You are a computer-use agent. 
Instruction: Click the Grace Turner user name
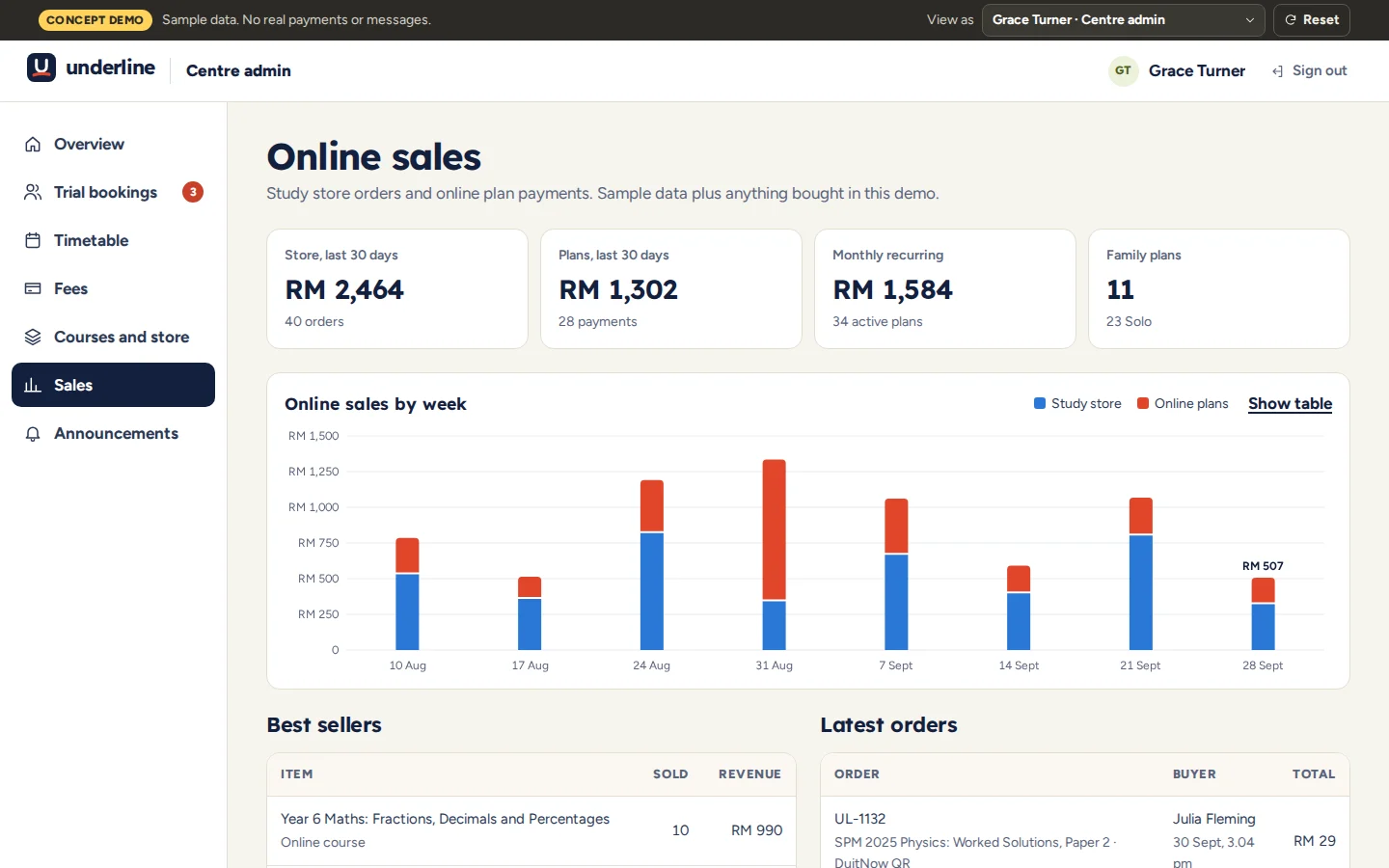tap(1196, 70)
